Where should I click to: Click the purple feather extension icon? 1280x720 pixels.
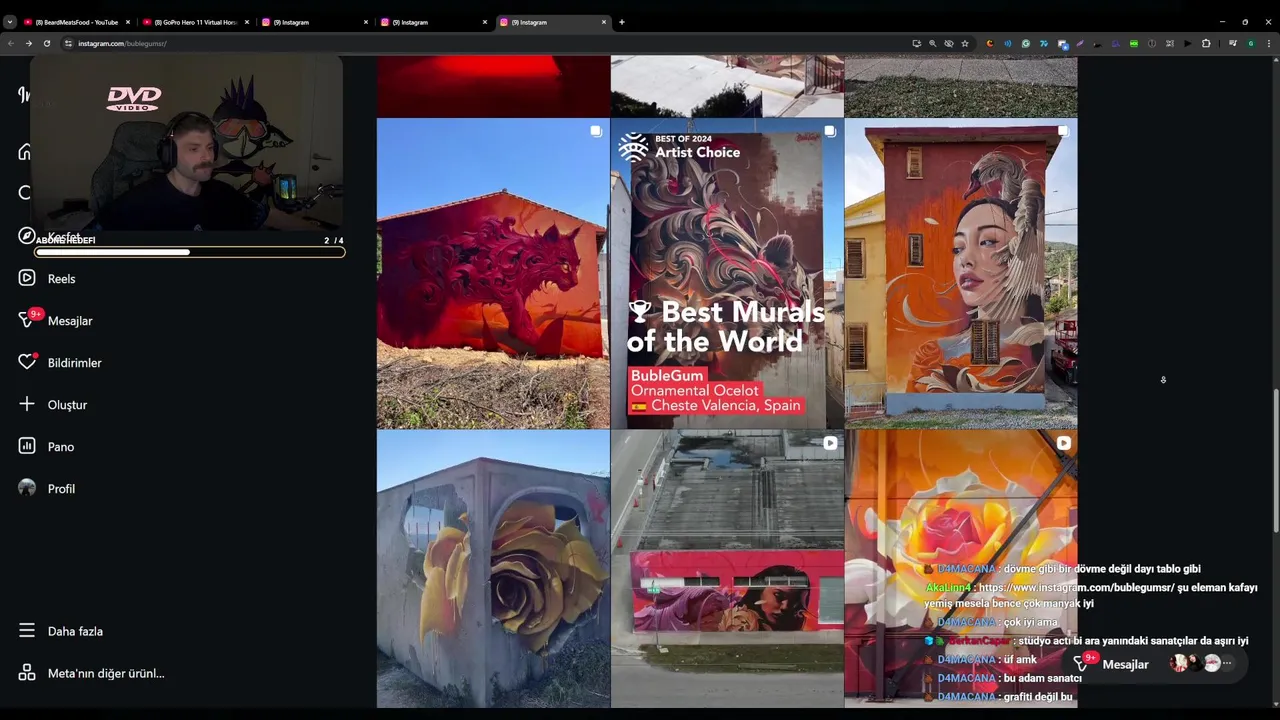[1080, 43]
